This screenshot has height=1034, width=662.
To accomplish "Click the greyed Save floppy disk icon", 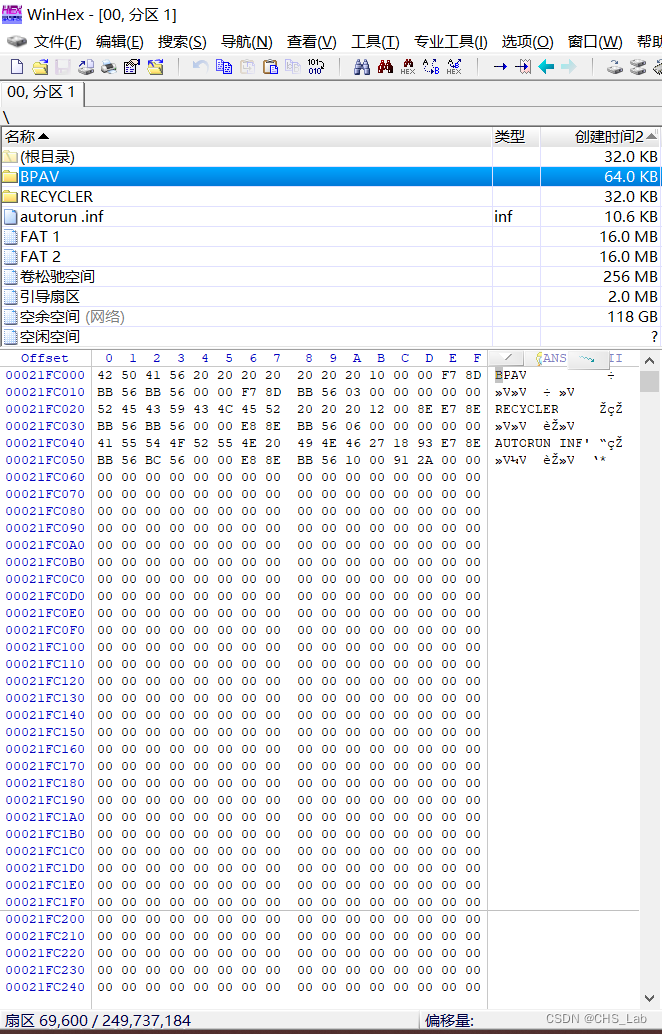I will [63, 67].
